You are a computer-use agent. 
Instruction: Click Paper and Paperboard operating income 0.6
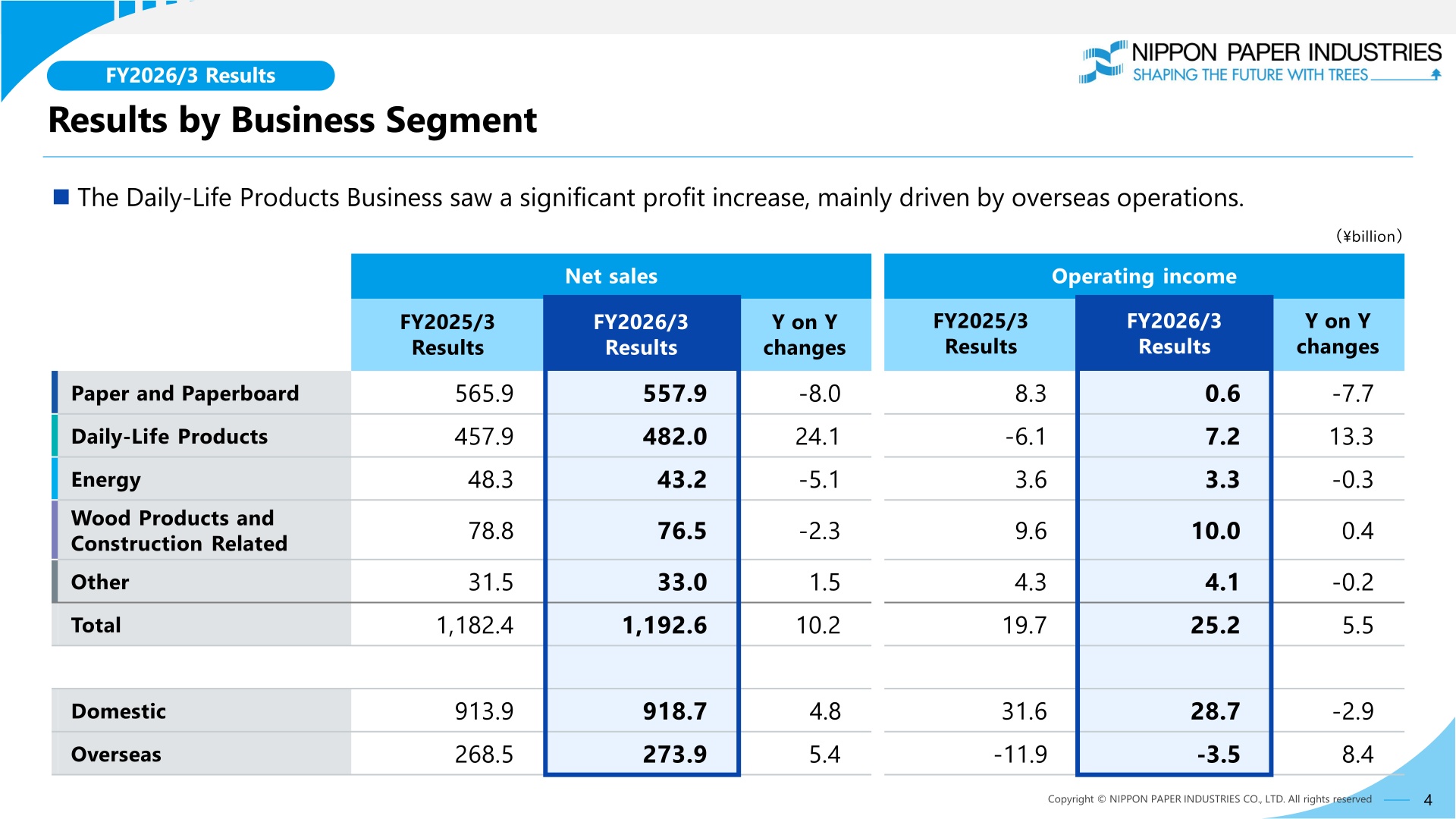(x=1222, y=394)
